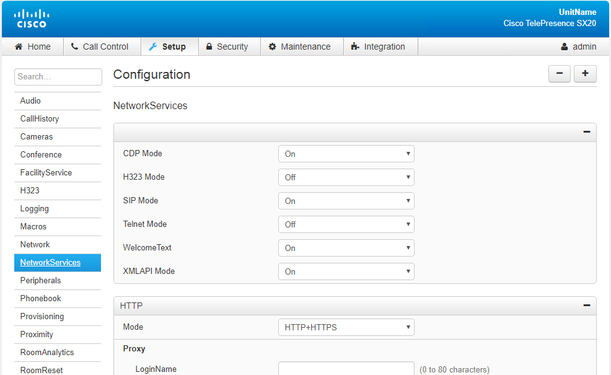Open the Setup tab
Viewport: 611px width, 375px height.
pyautogui.click(x=170, y=47)
